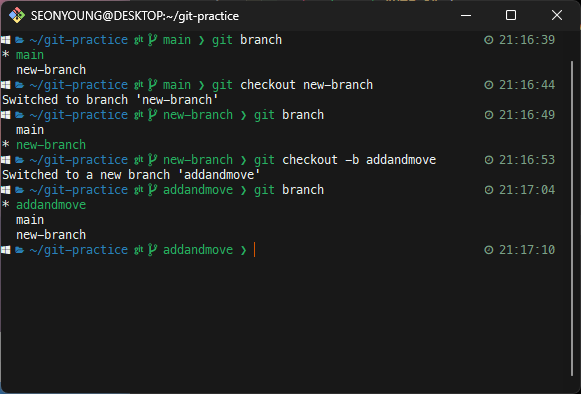Click folder icon on the 21:16:53 prompt line

pyautogui.click(x=20, y=160)
